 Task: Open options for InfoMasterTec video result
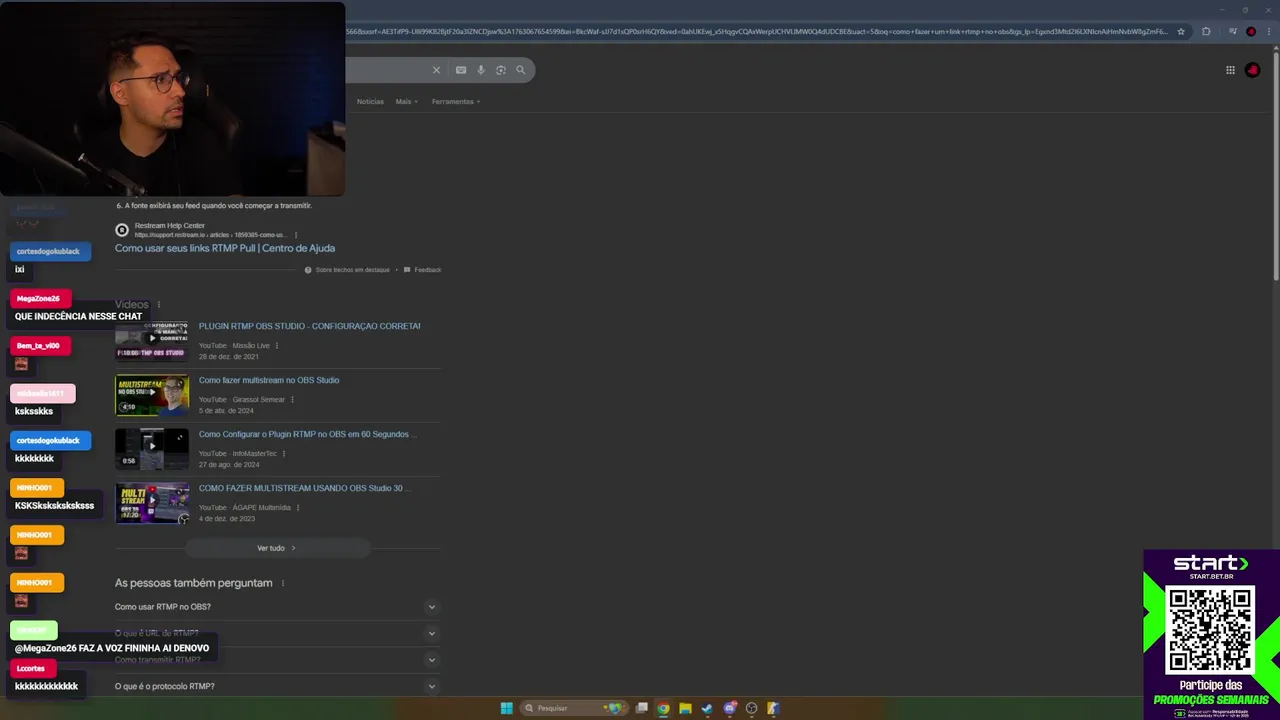[283, 454]
